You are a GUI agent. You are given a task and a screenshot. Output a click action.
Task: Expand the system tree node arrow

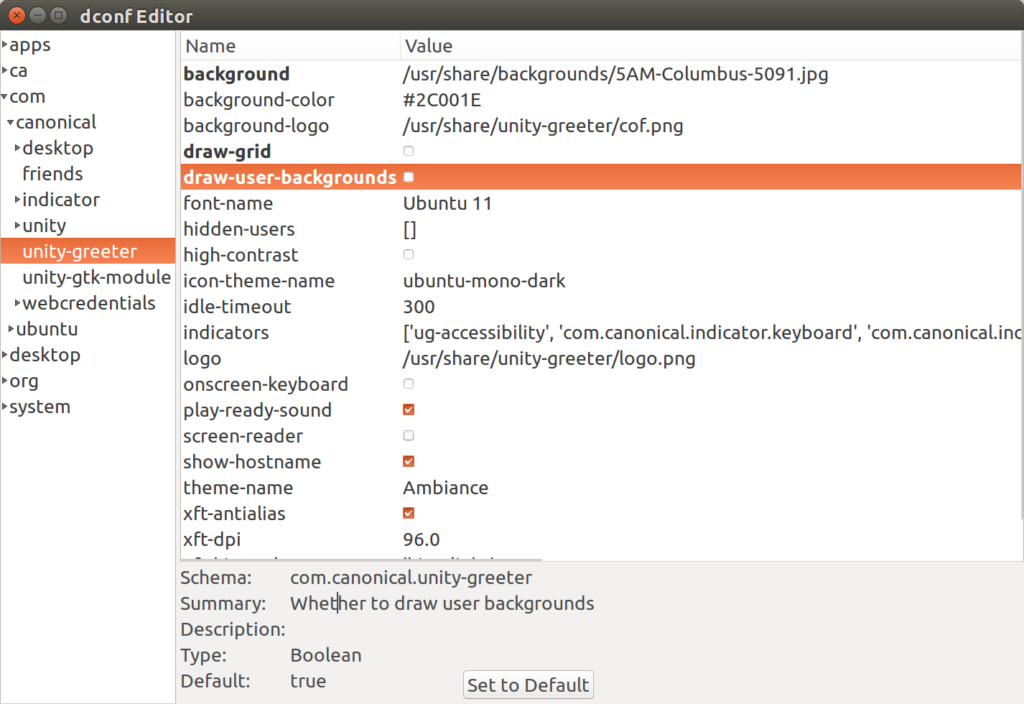(5, 407)
